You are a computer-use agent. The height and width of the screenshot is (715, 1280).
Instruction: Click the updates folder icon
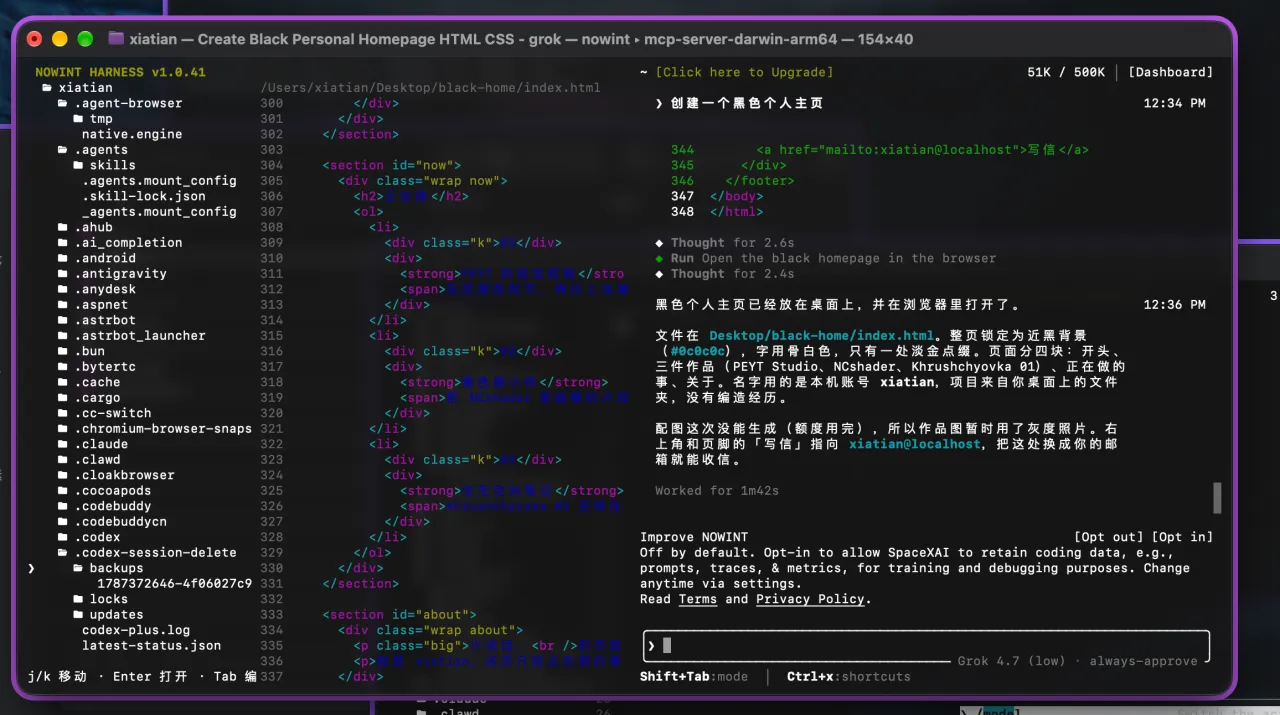click(x=79, y=615)
